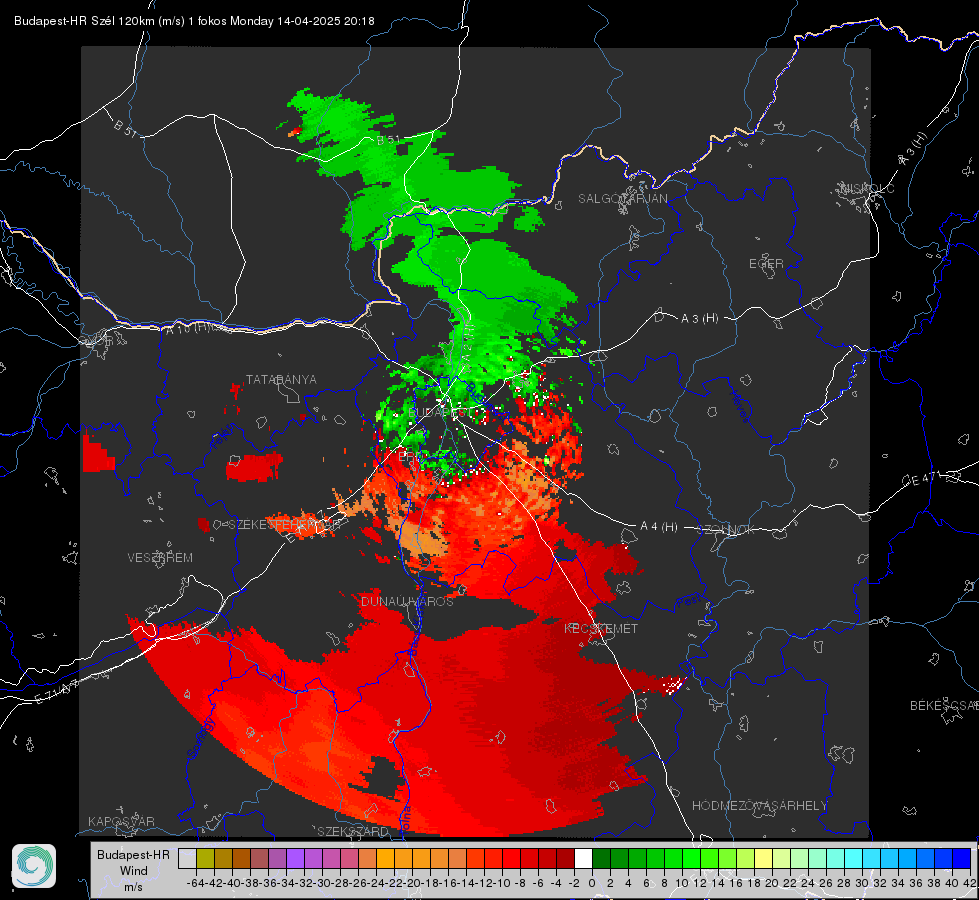Click the 20 value on the legend scale

(x=772, y=883)
